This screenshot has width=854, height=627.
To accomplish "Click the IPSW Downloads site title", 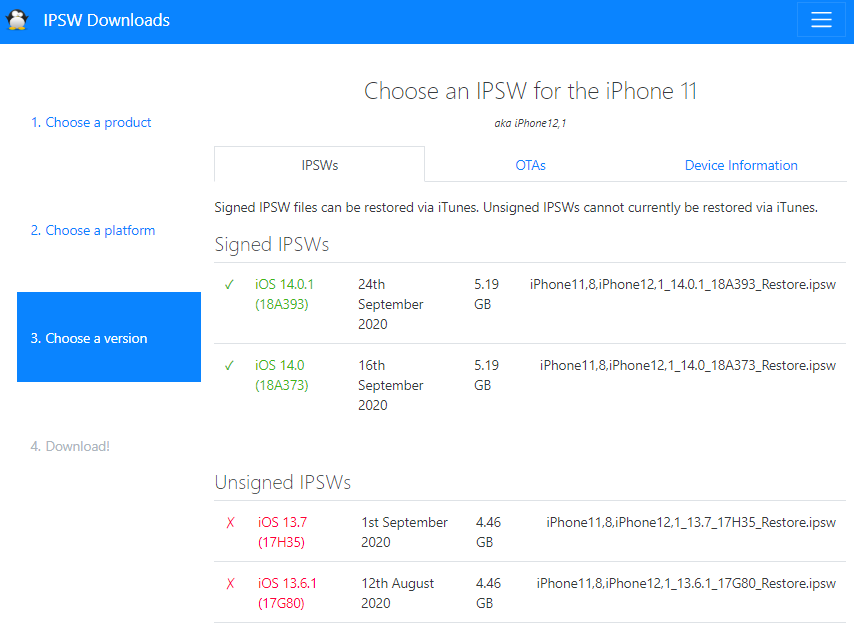I will coord(106,20).
